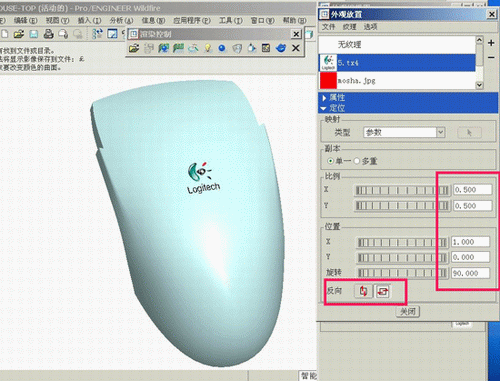Click the 关闭 button

pos(408,312)
